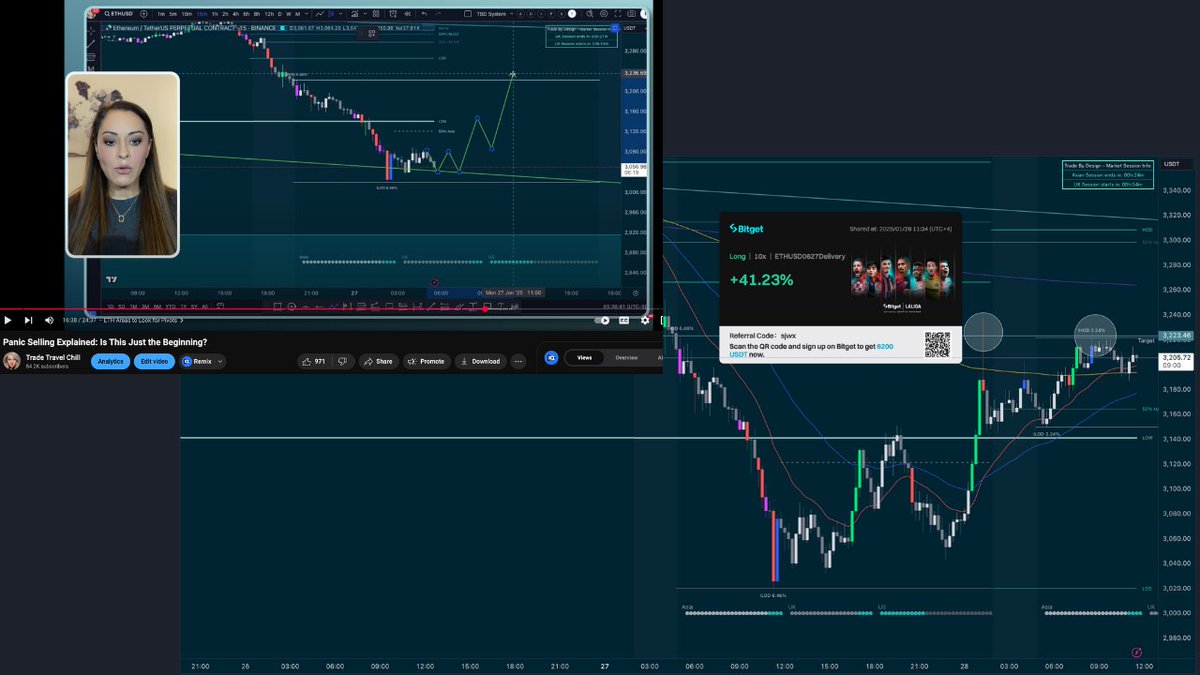The width and height of the screenshot is (1200, 675).
Task: Click the USDT currency label on price scale
Action: pos(1172,164)
